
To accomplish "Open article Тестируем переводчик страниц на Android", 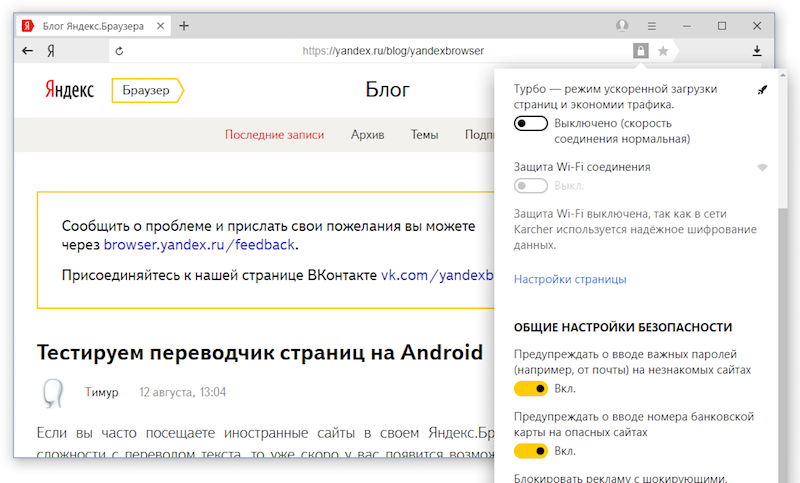I will tap(260, 352).
